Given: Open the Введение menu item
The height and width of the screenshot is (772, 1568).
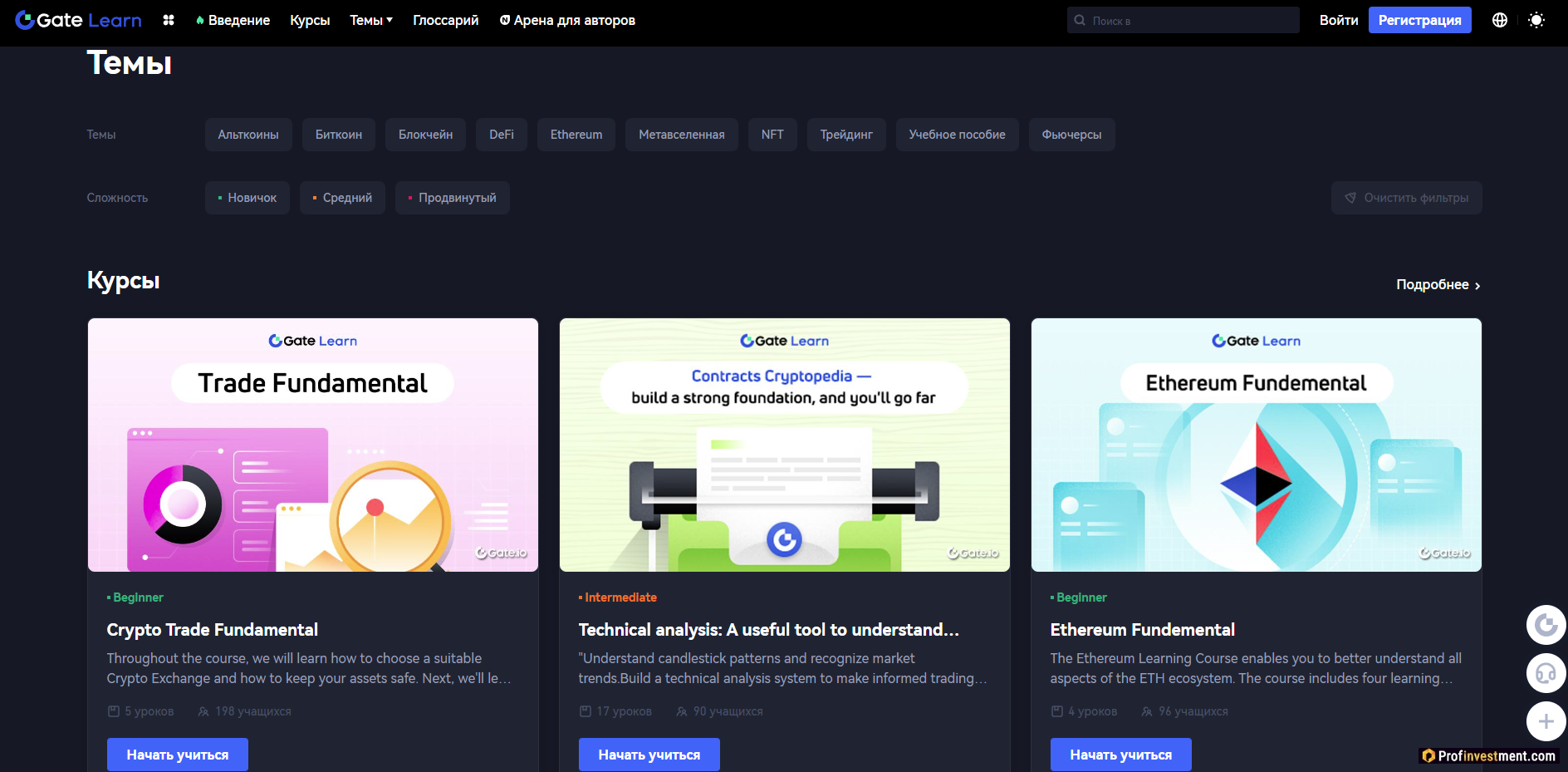Looking at the screenshot, I should 233,20.
